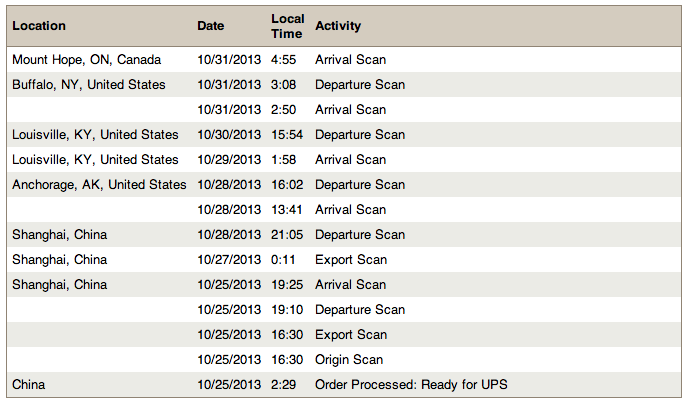The width and height of the screenshot is (688, 403).
Task: Click Buffalo, NY, United States location cell
Action: [x=89, y=85]
